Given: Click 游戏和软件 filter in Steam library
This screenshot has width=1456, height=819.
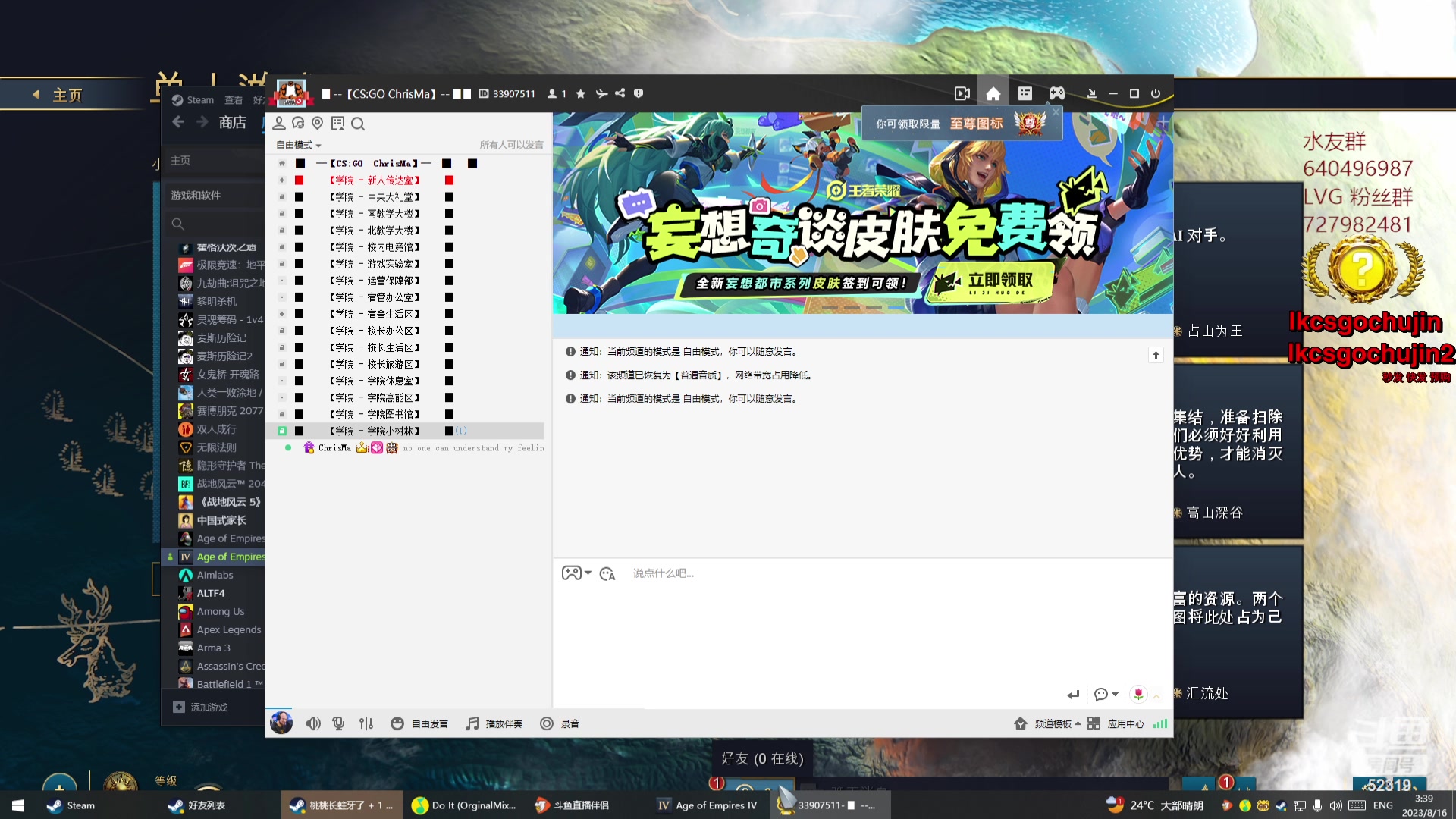Looking at the screenshot, I should click(x=196, y=196).
